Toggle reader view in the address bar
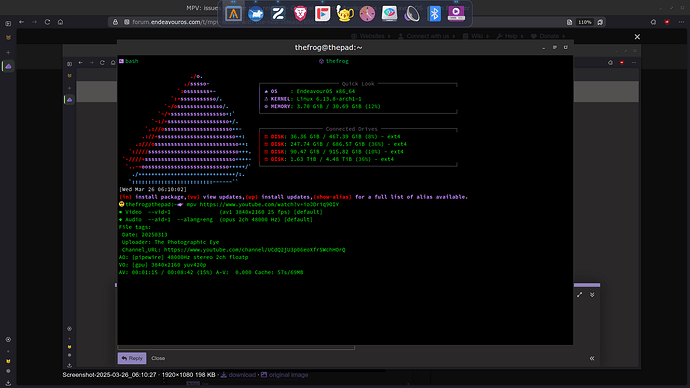Screen dimensions: 690x388 point(569,22)
